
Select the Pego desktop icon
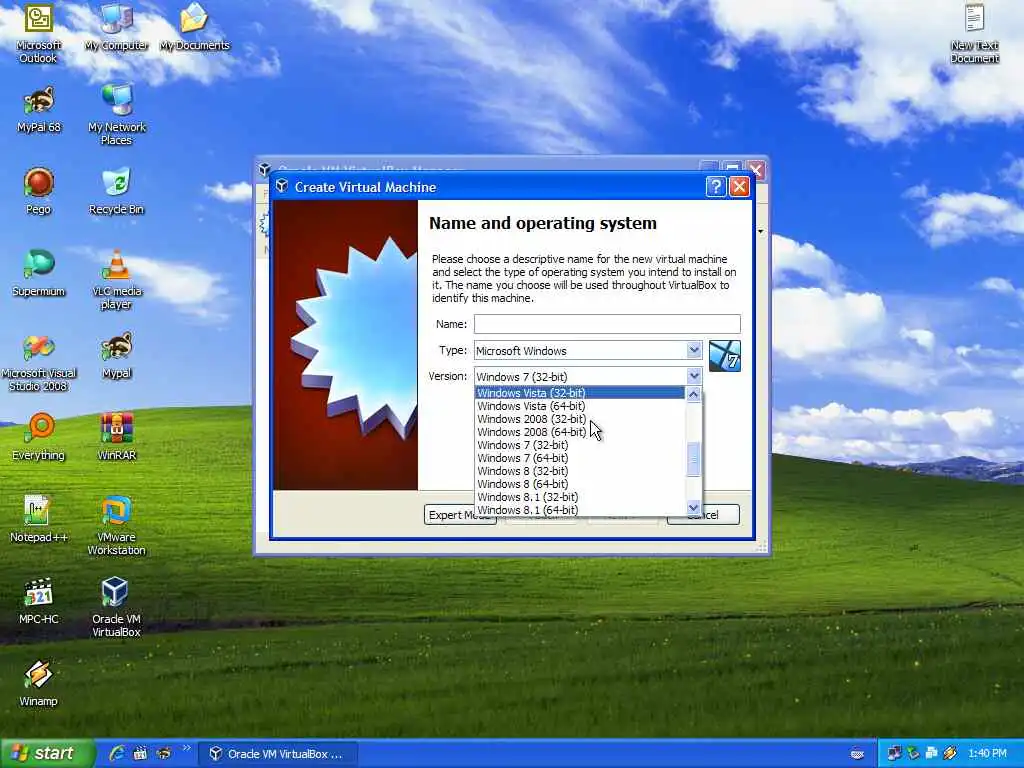click(x=39, y=192)
